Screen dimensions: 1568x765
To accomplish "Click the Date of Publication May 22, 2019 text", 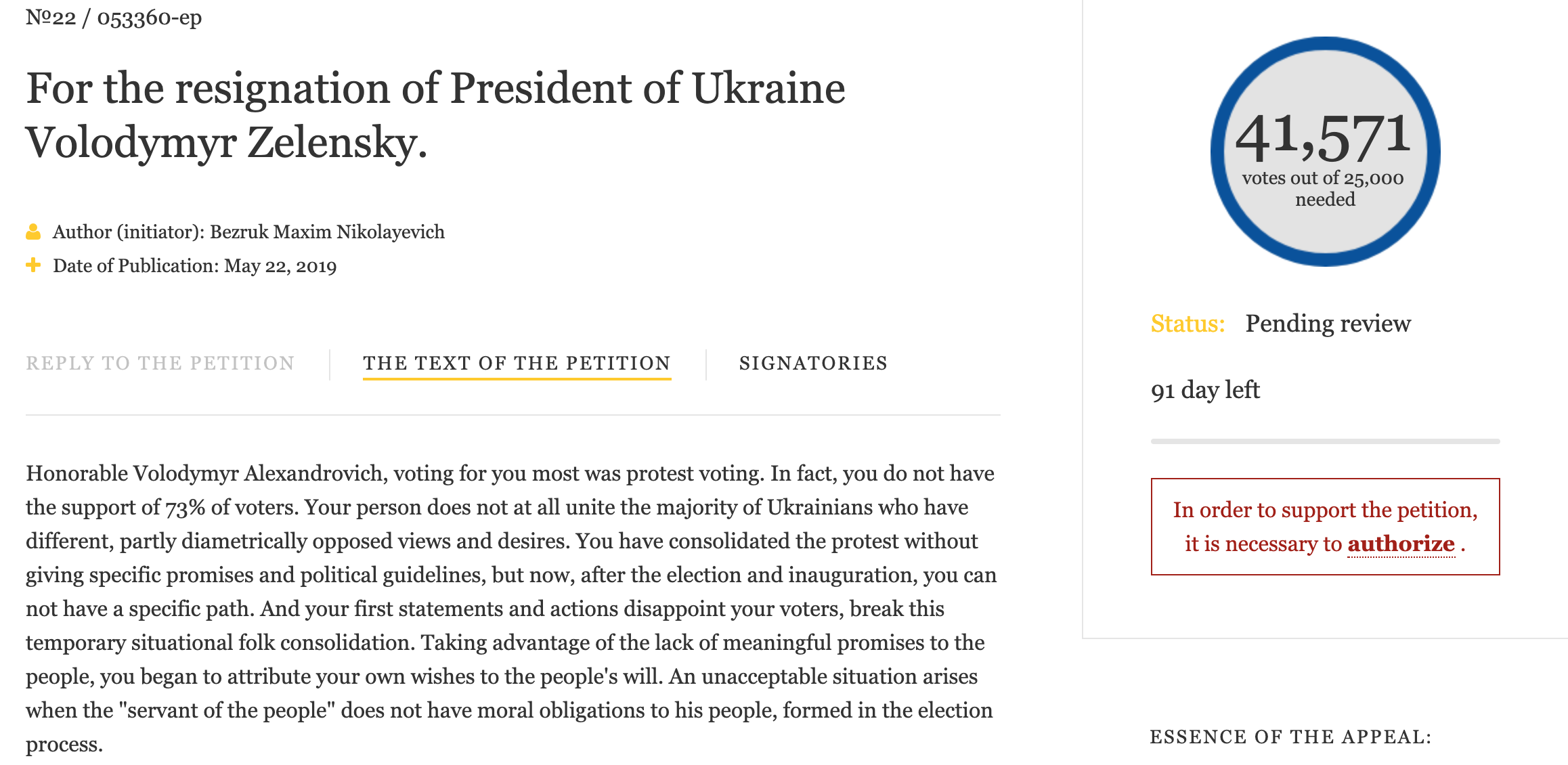I will click(195, 266).
